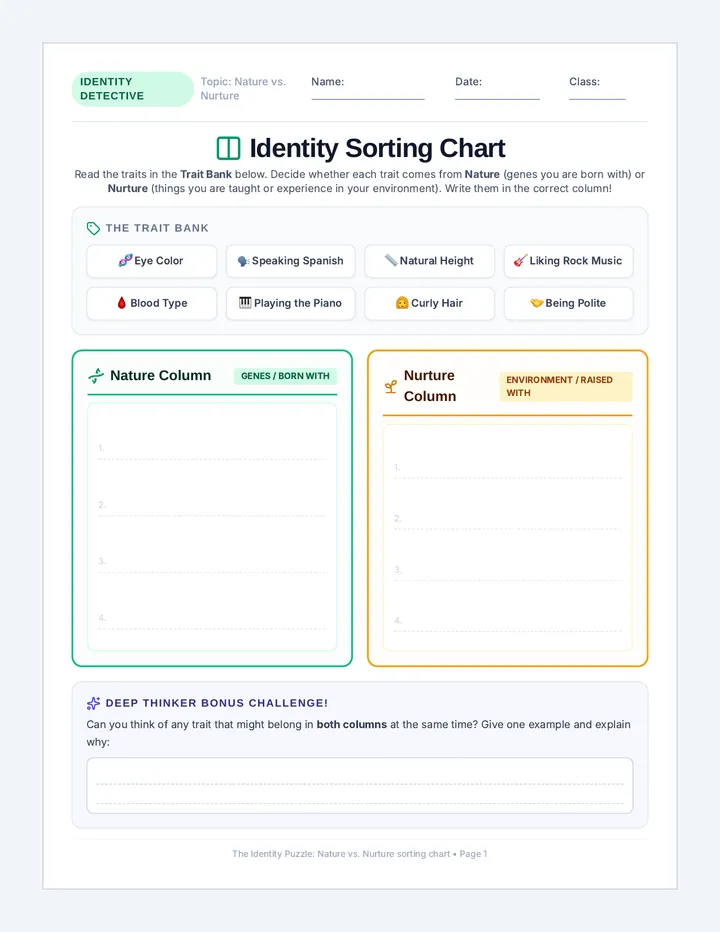The image size is (720, 932).
Task: Click line 3 in the Nature Column
Action: [212, 562]
